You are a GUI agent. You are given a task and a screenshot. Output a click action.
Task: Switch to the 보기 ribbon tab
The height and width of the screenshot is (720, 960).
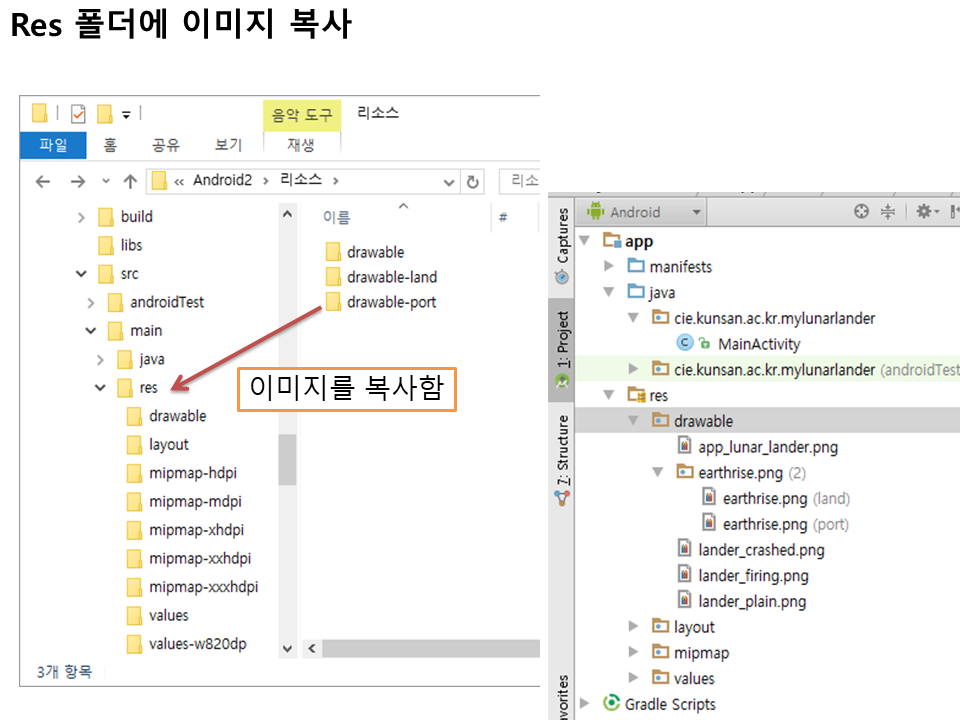tap(228, 145)
